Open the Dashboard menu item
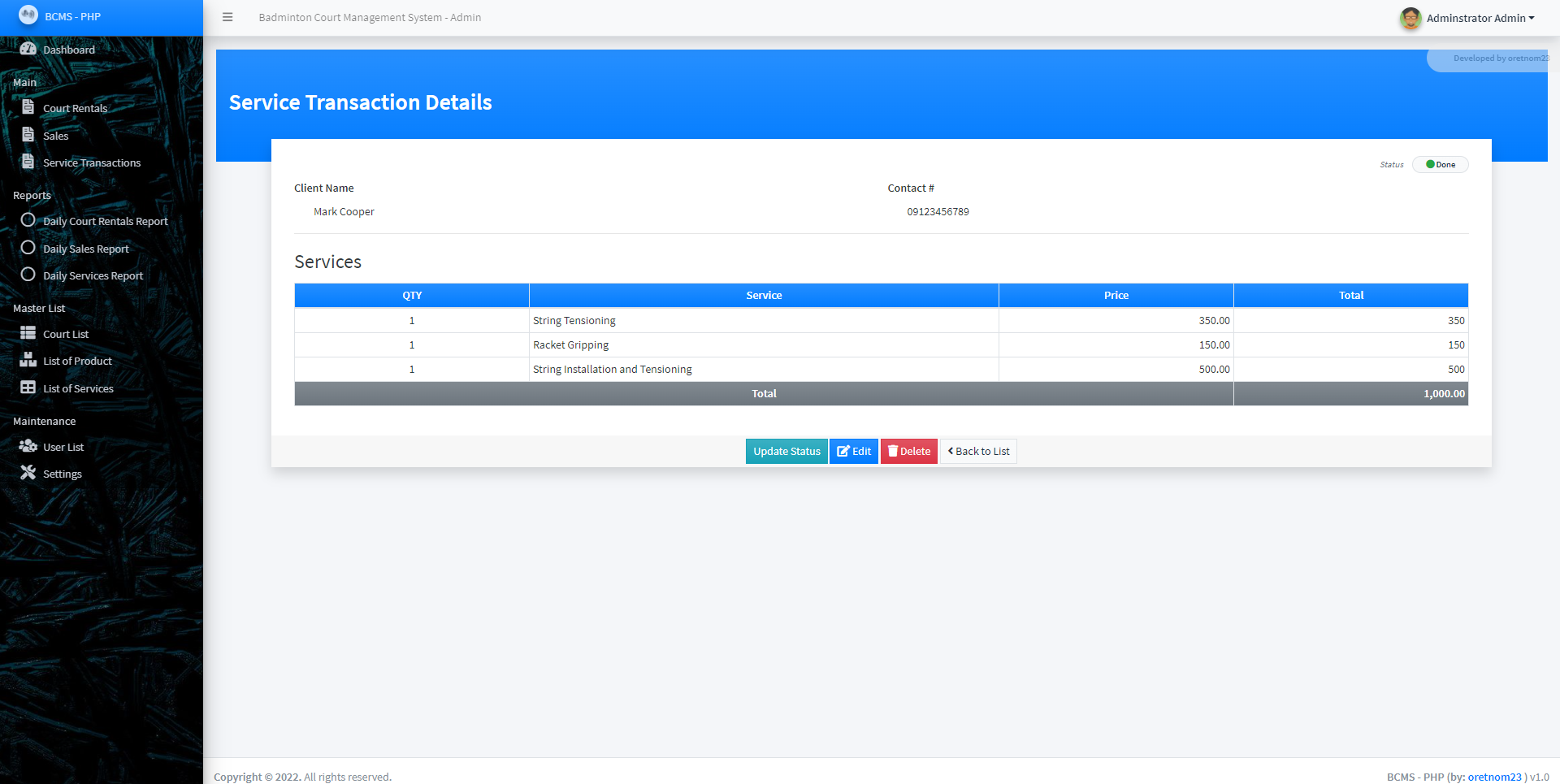1560x784 pixels. pyautogui.click(x=102, y=50)
